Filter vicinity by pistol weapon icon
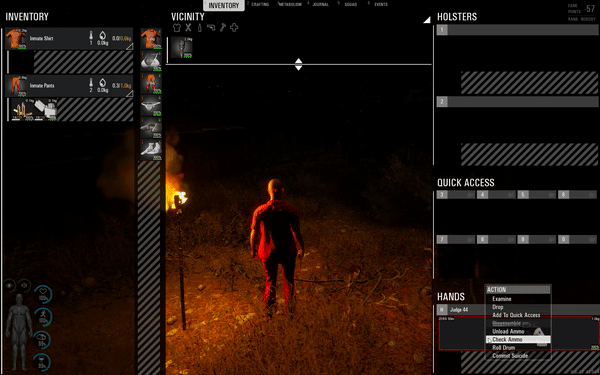The width and height of the screenshot is (600, 375). coord(211,28)
